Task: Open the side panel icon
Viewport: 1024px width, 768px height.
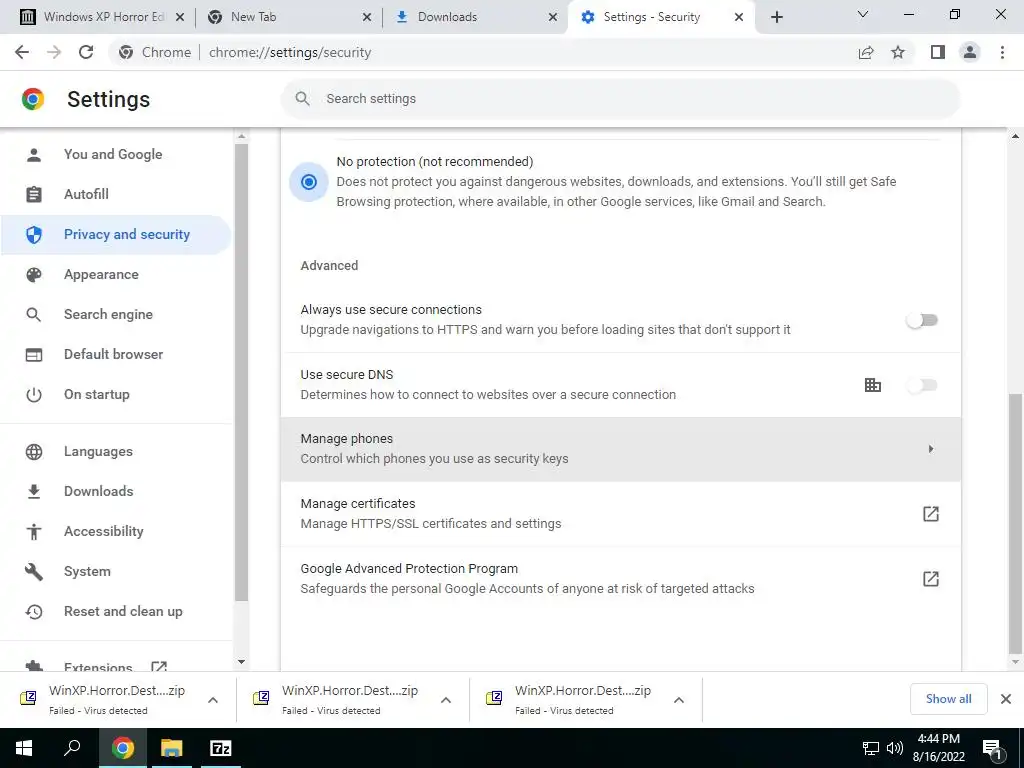Action: pos(938,52)
